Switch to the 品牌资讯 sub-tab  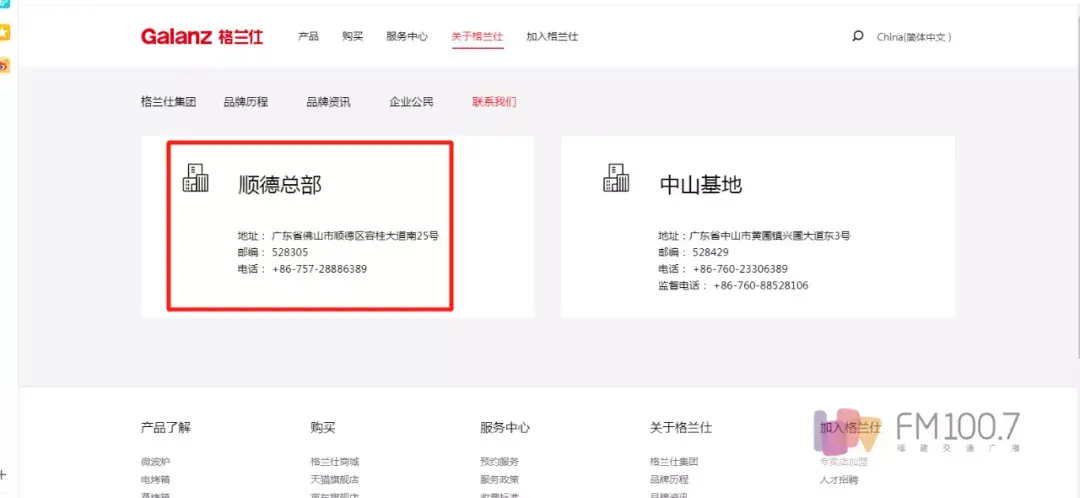[x=329, y=102]
